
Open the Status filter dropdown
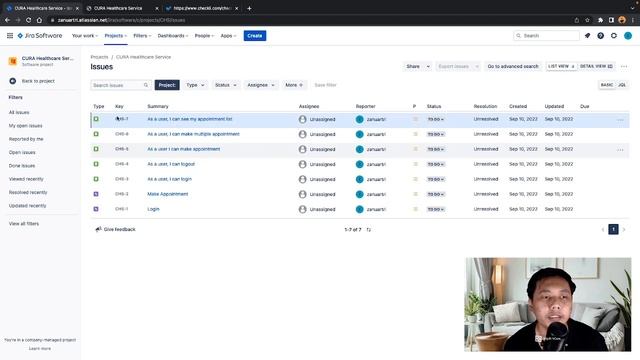pyautogui.click(x=225, y=85)
